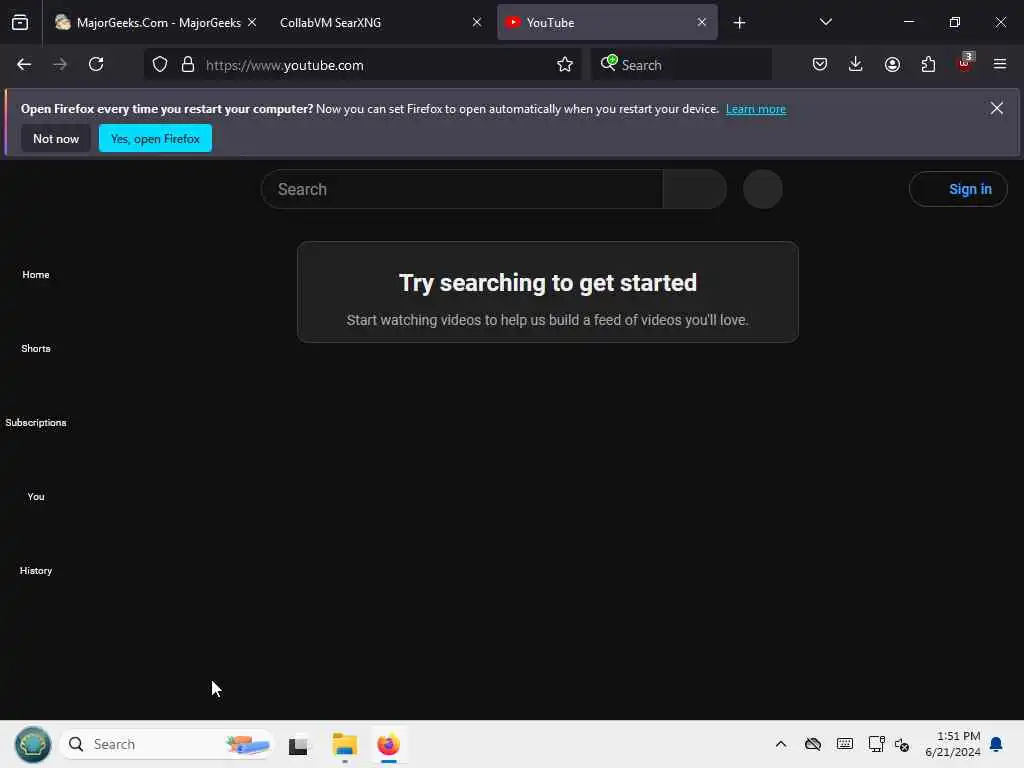The image size is (1024, 768).
Task: Sign in to YouTube
Action: pos(958,189)
